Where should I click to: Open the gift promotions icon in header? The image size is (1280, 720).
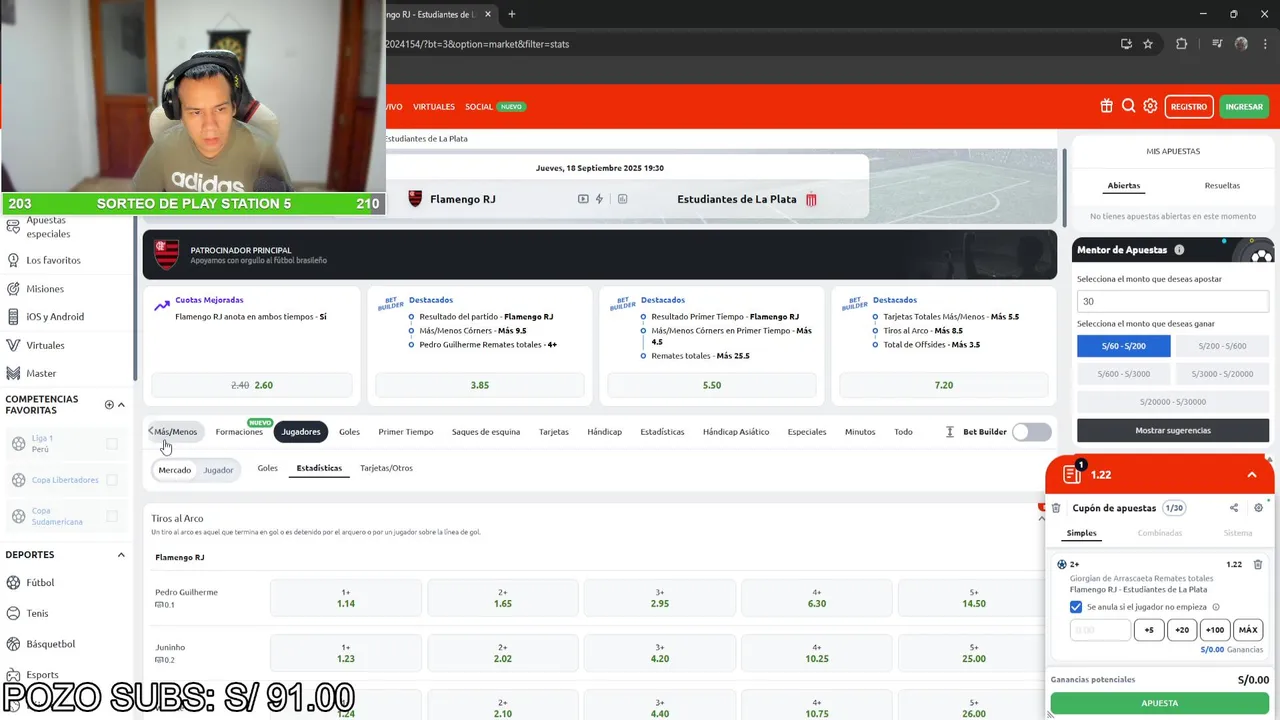(1106, 106)
